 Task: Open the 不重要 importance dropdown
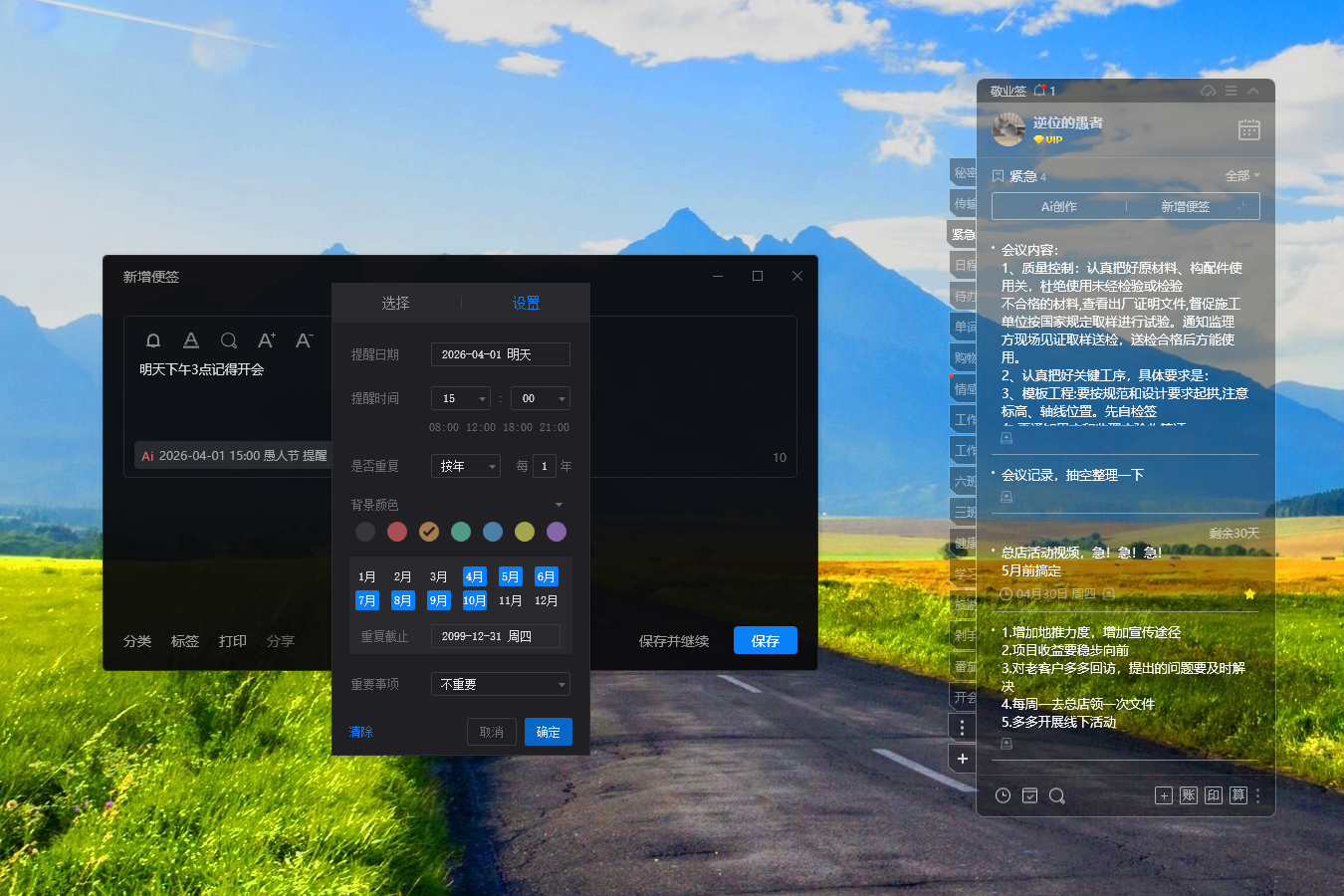pyautogui.click(x=500, y=684)
